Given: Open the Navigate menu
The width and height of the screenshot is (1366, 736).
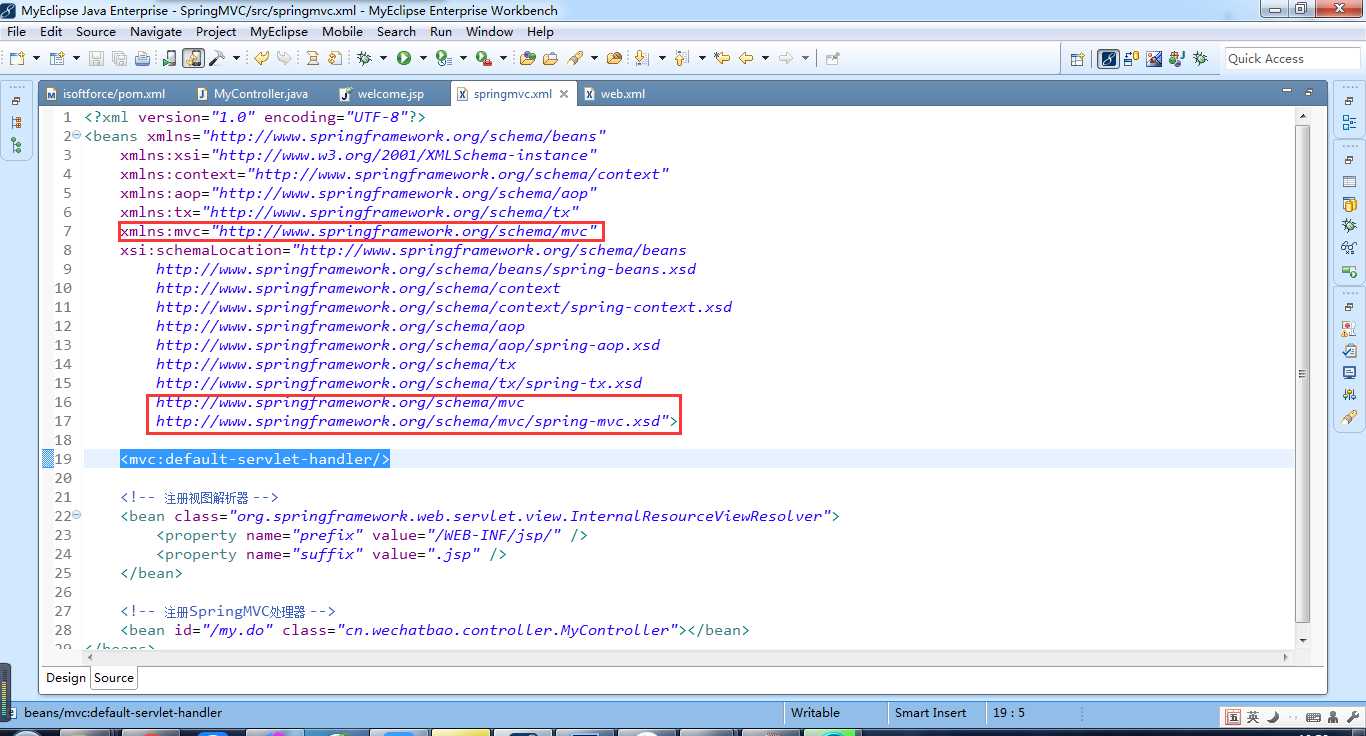Looking at the screenshot, I should (x=156, y=31).
